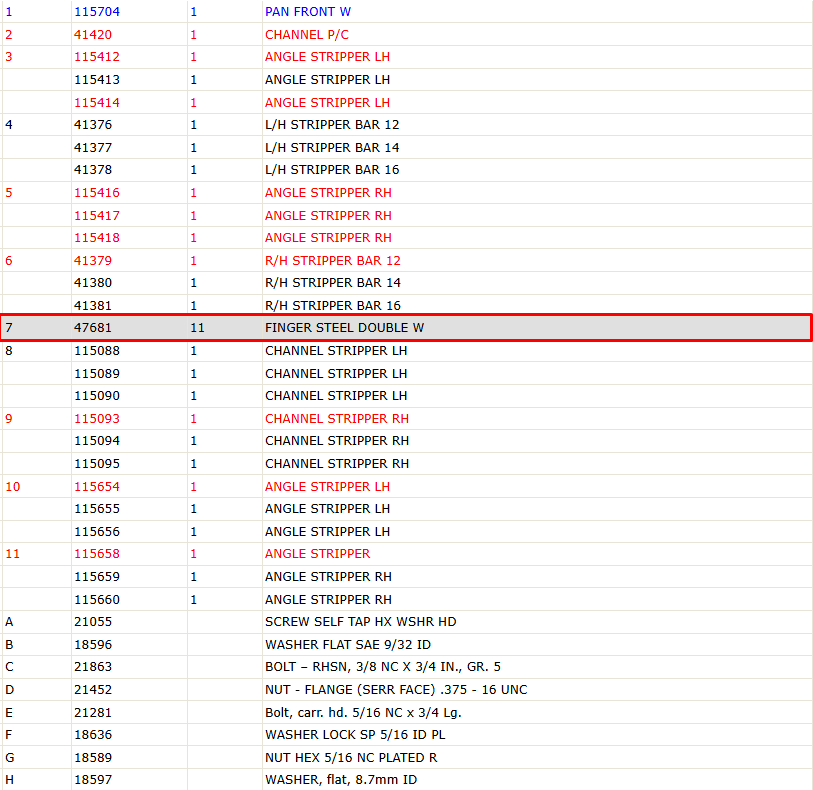Click part number 115417
Screen dimensions: 813x790
(x=97, y=216)
